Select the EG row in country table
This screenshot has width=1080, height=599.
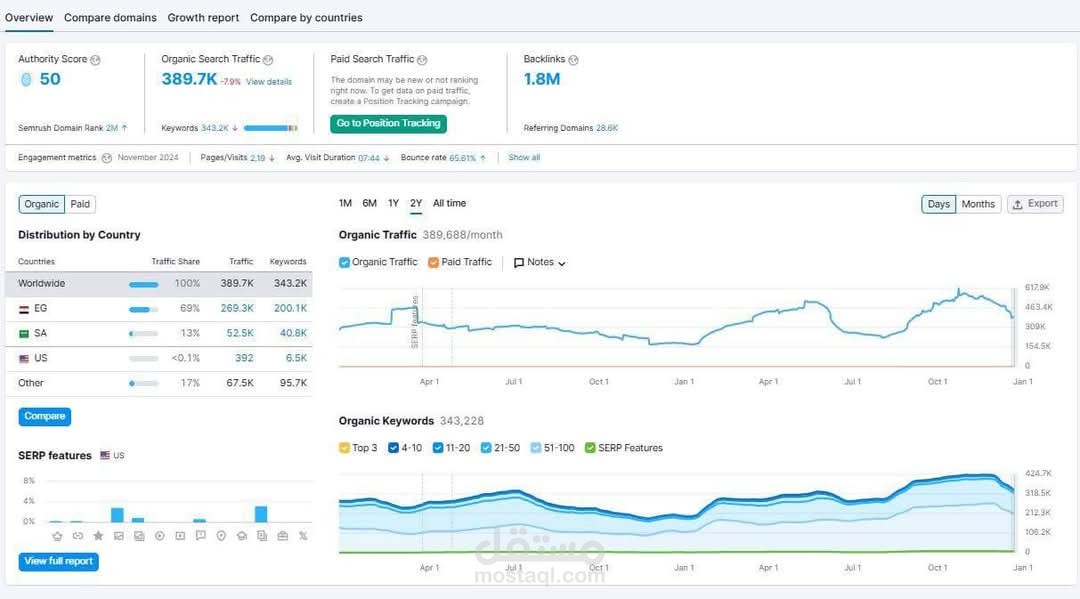(x=160, y=309)
